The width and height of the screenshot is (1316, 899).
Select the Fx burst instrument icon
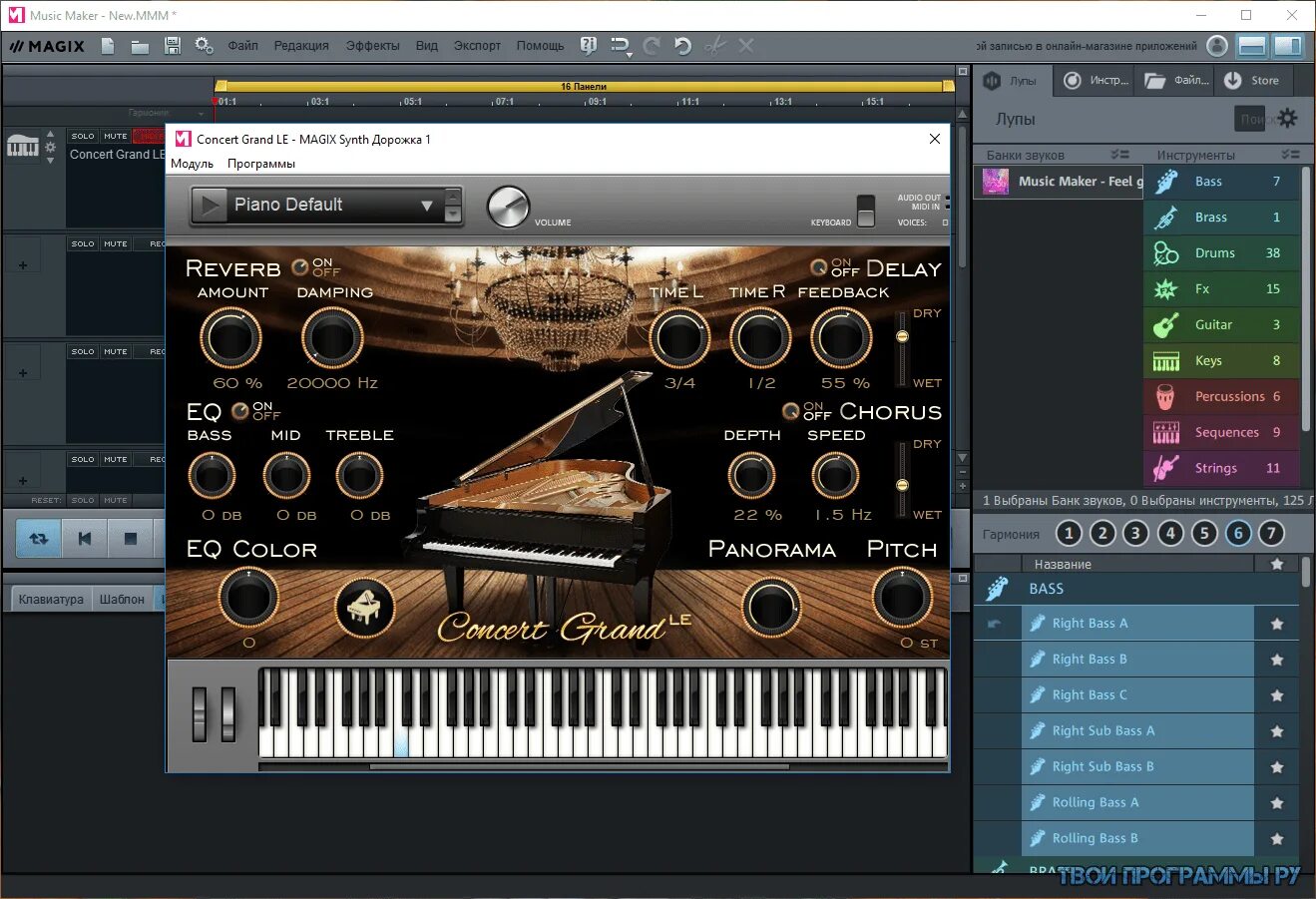(1165, 289)
